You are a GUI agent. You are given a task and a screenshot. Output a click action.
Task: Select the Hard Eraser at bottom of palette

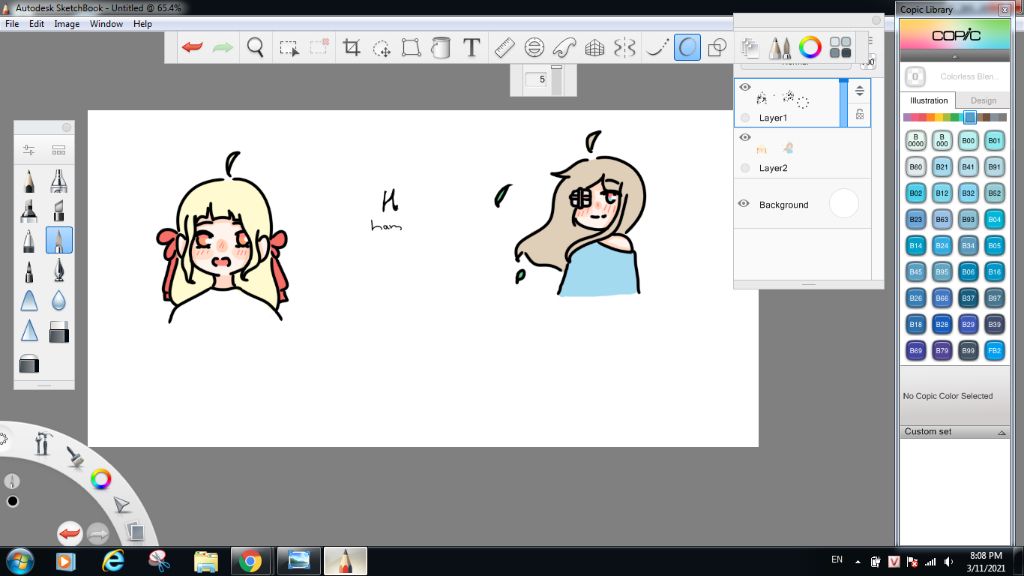(29, 363)
